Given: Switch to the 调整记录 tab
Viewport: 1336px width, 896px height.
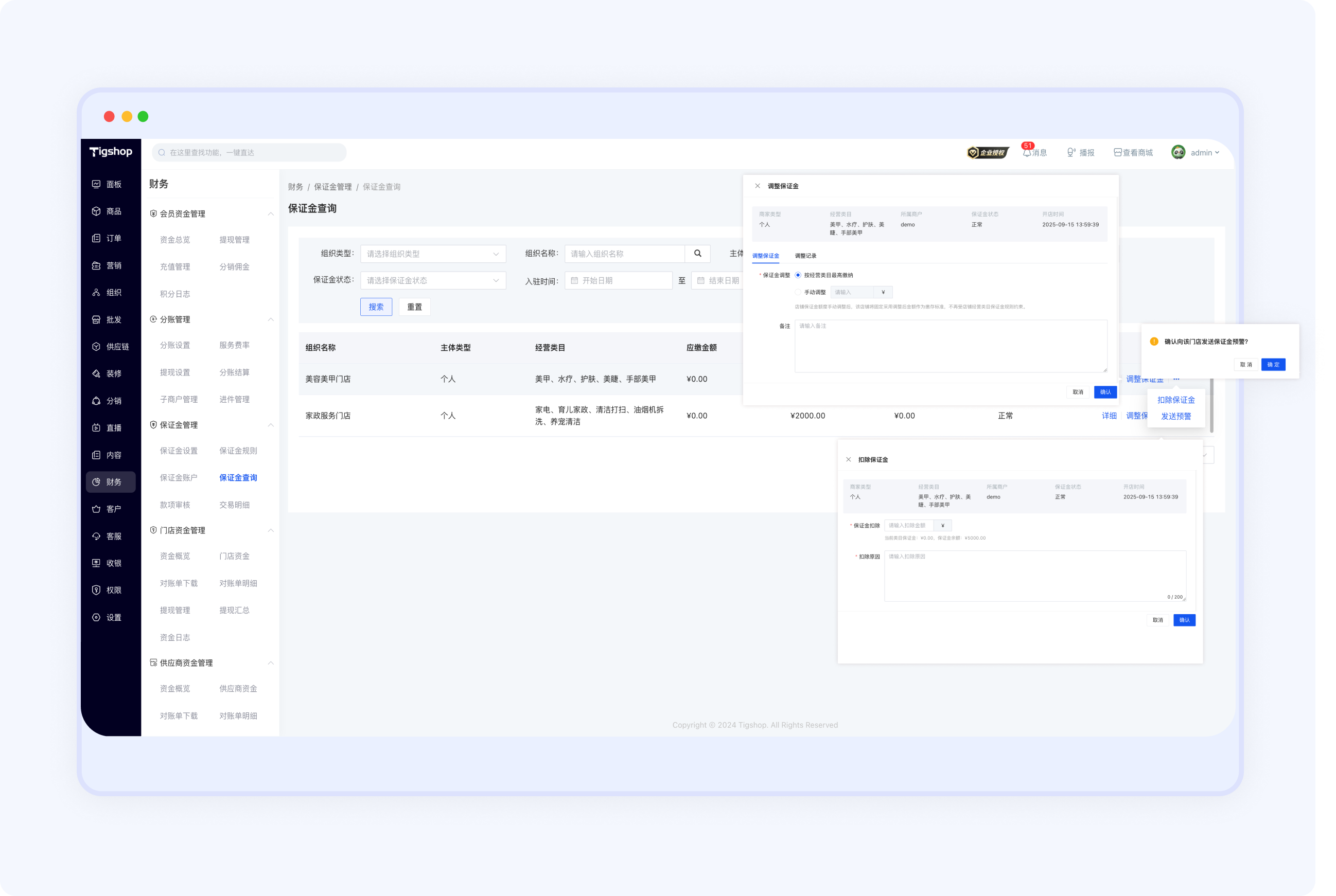Looking at the screenshot, I should pos(805,256).
